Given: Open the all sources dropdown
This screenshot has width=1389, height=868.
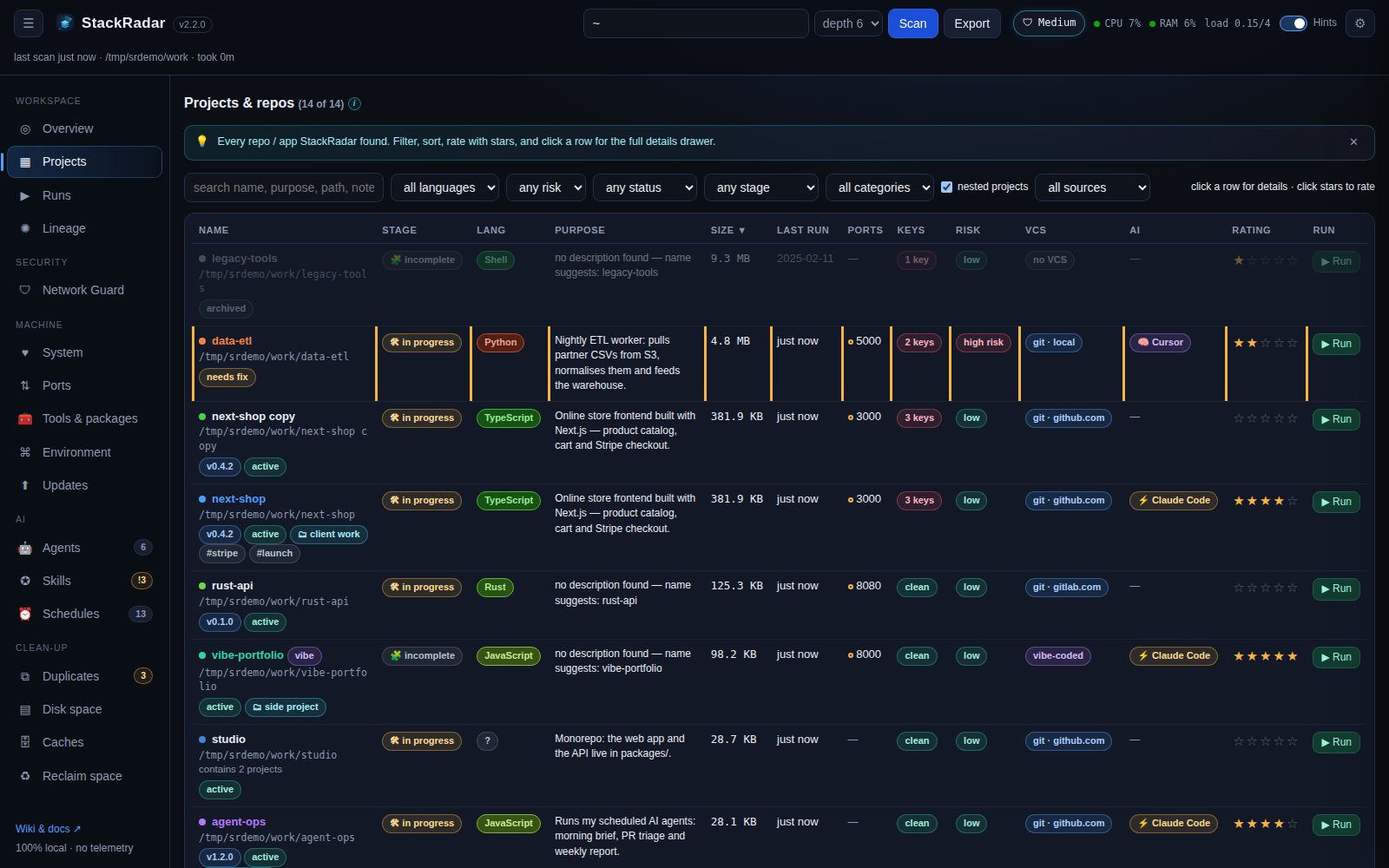Looking at the screenshot, I should (x=1093, y=187).
